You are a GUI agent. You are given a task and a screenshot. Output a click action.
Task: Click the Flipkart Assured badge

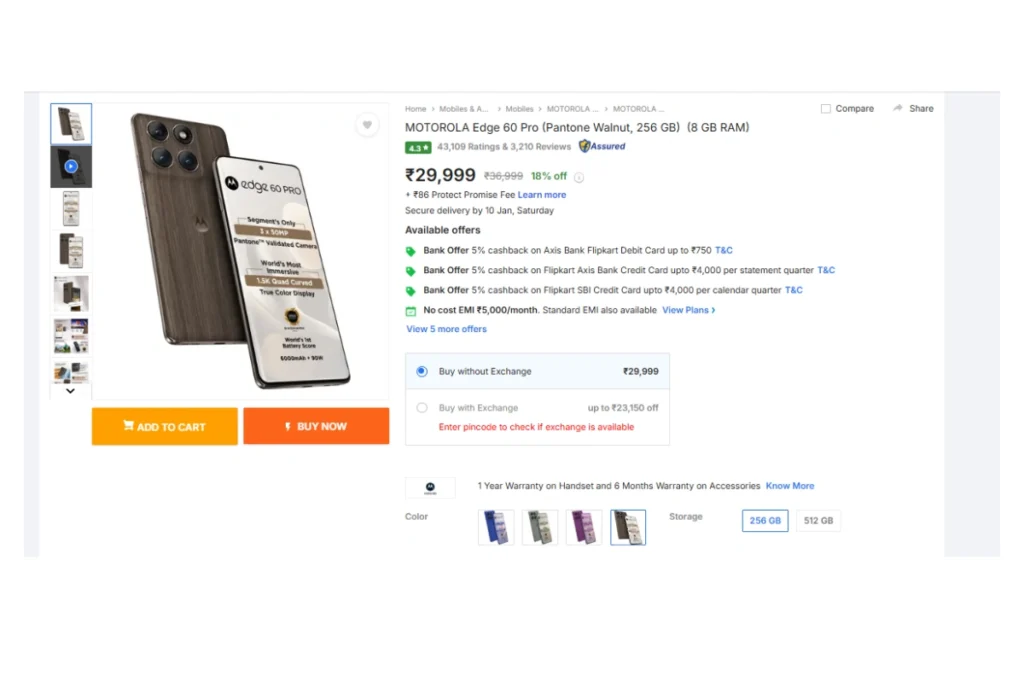click(602, 146)
